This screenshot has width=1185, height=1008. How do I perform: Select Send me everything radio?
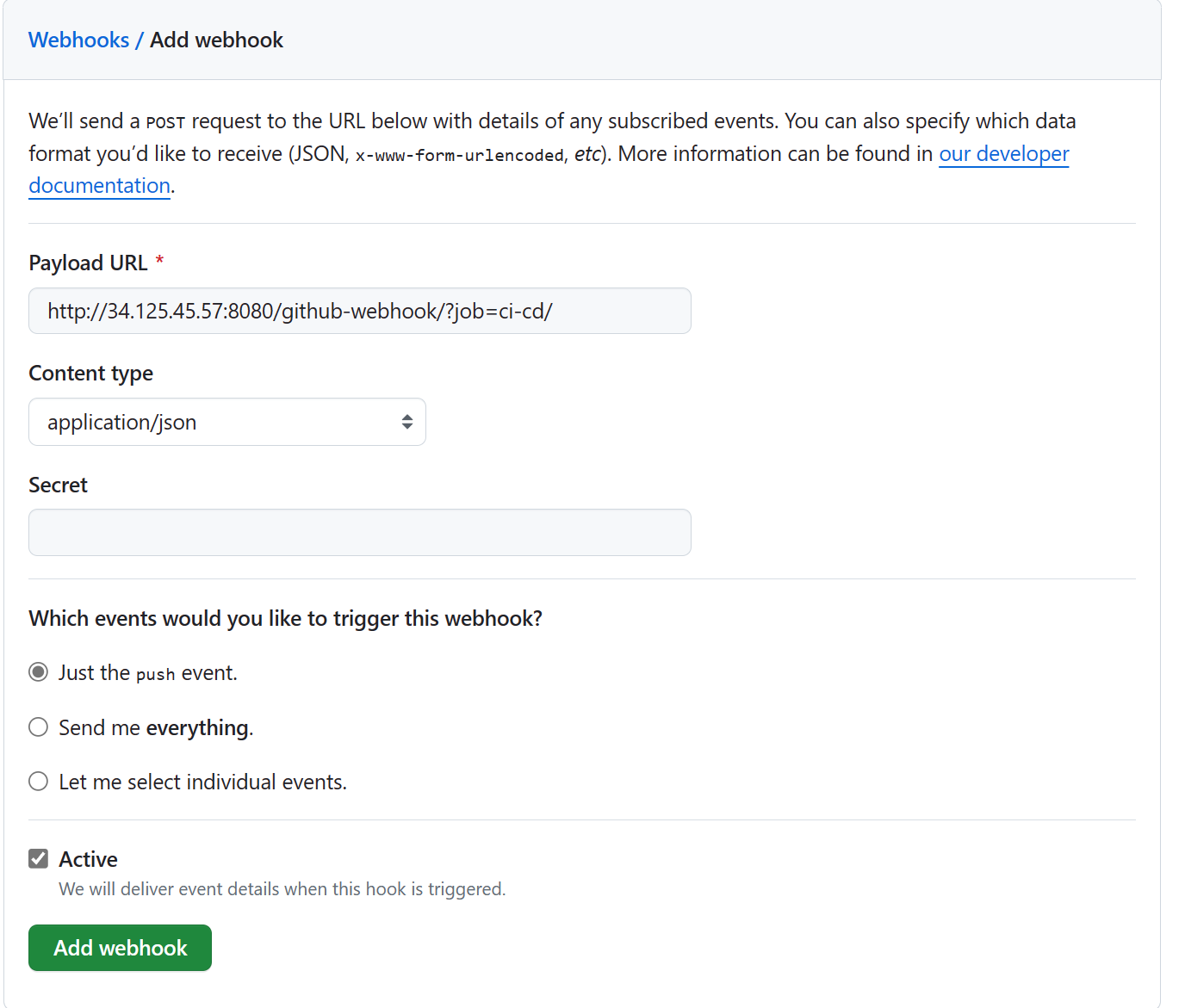[39, 727]
